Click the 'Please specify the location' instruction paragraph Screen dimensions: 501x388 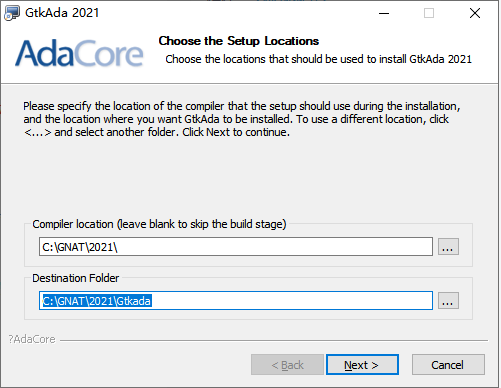point(242,119)
